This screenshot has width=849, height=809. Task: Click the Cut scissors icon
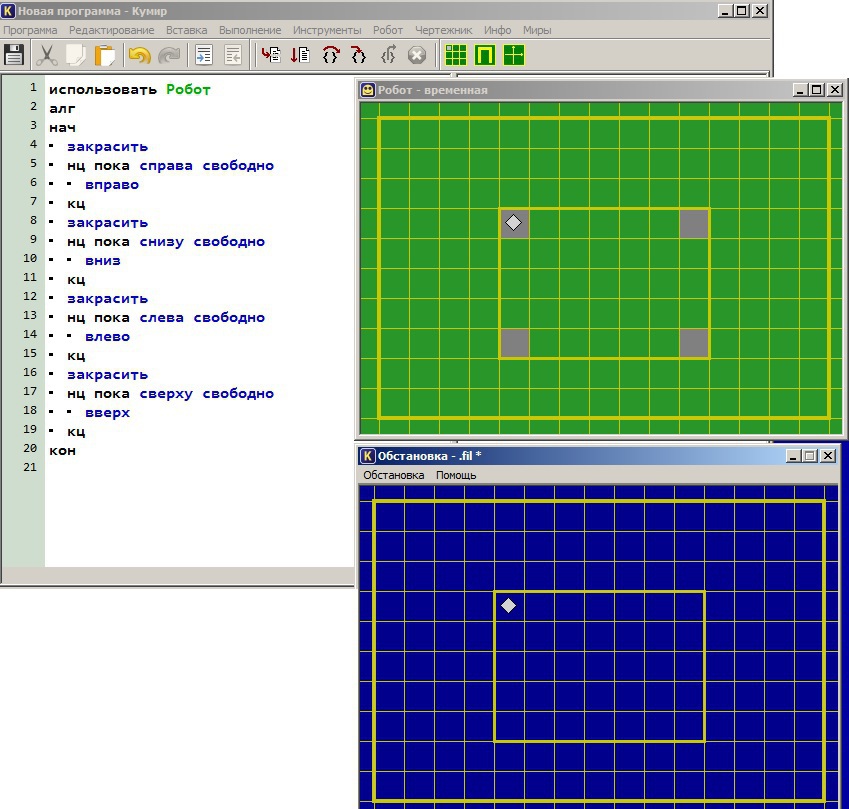46,55
